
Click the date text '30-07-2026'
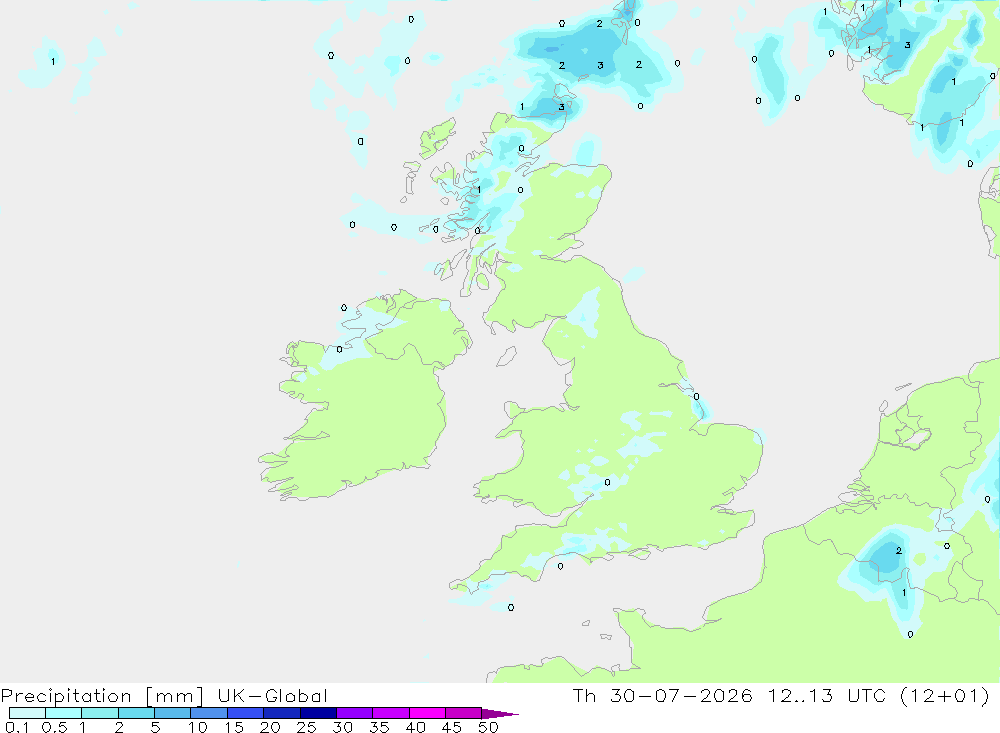pyautogui.click(x=681, y=695)
